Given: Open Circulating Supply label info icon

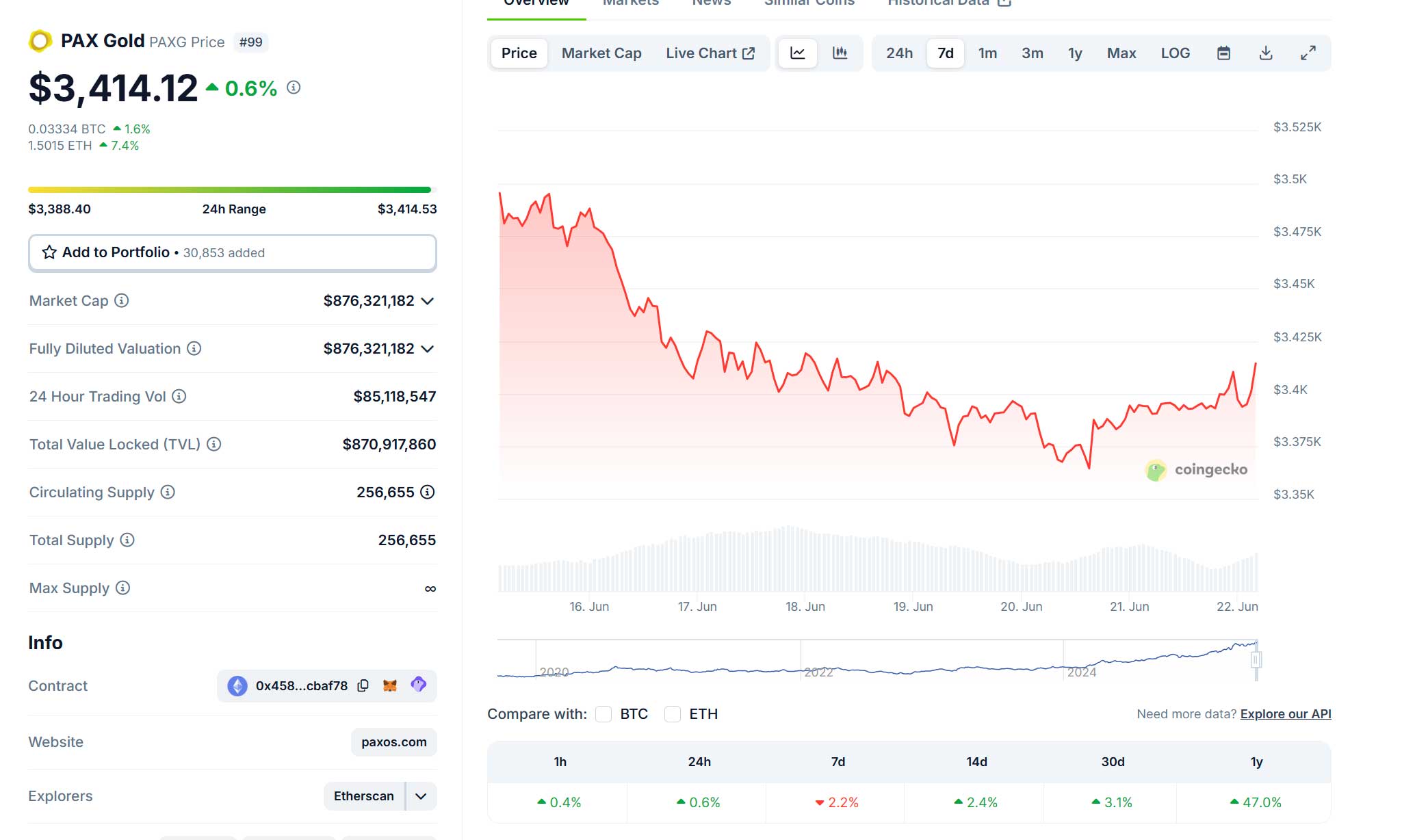Looking at the screenshot, I should point(168,492).
